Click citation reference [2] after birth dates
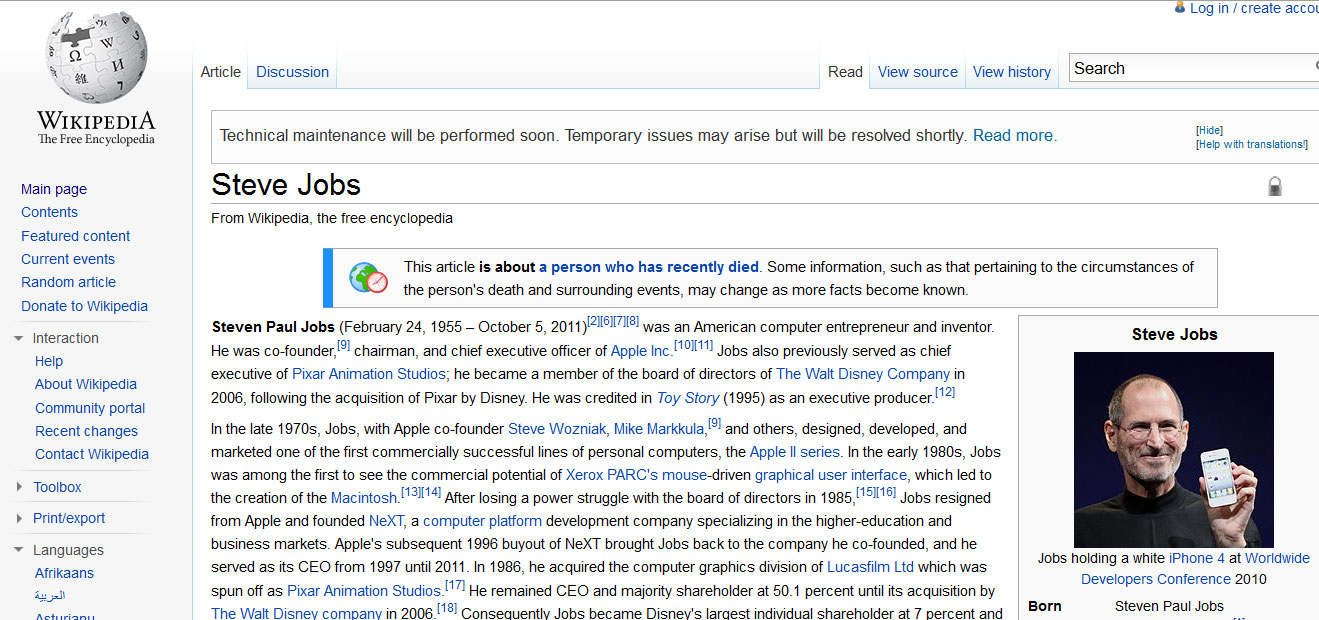This screenshot has width=1319, height=620. [x=593, y=321]
